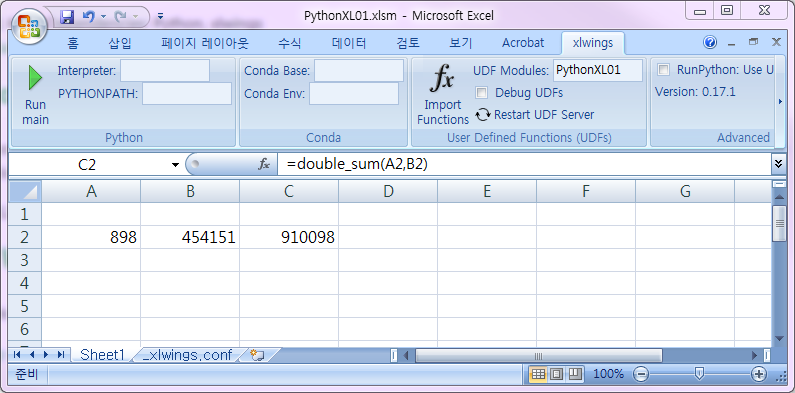Click the Interpreter input field
Image resolution: width=795 pixels, height=393 pixels.
165,70
